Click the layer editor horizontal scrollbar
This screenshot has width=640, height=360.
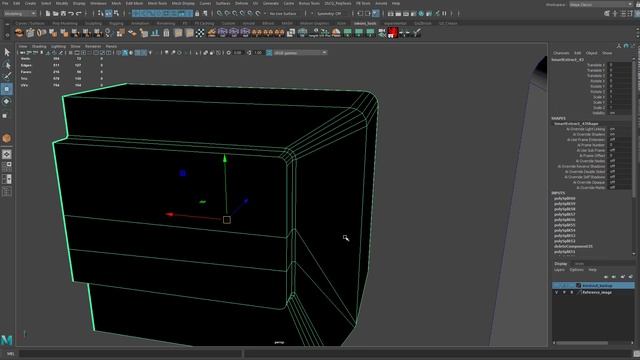coord(582,343)
